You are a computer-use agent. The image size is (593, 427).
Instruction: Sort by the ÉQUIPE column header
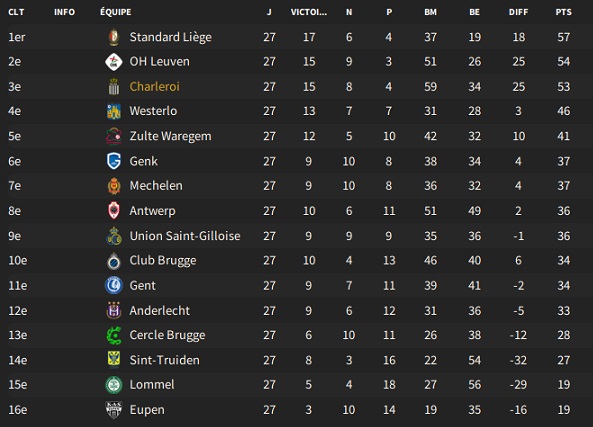tap(116, 12)
